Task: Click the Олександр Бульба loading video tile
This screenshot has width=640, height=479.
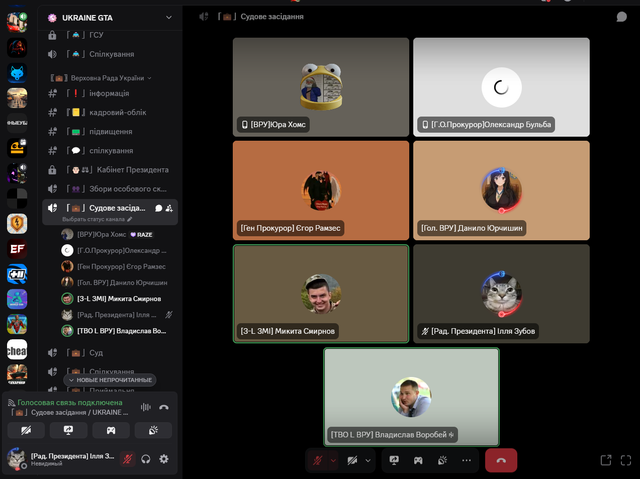Action: [501, 87]
